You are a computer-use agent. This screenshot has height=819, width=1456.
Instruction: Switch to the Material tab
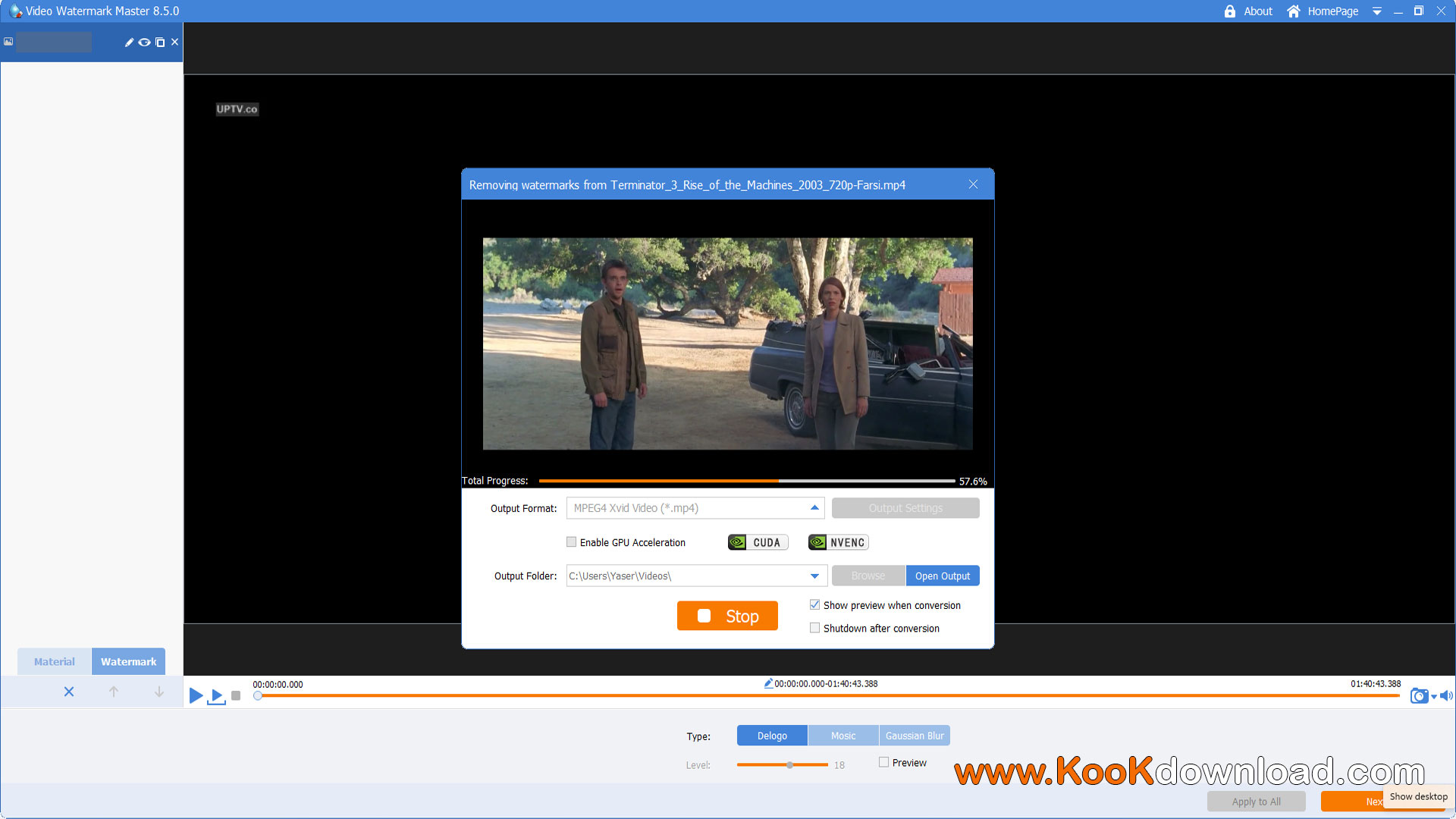coord(55,661)
